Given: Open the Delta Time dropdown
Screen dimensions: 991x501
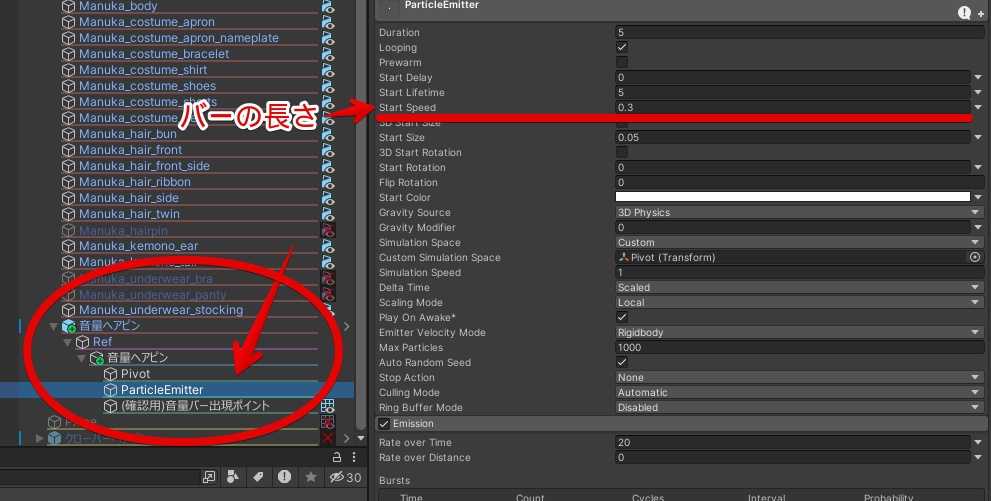Looking at the screenshot, I should click(799, 287).
